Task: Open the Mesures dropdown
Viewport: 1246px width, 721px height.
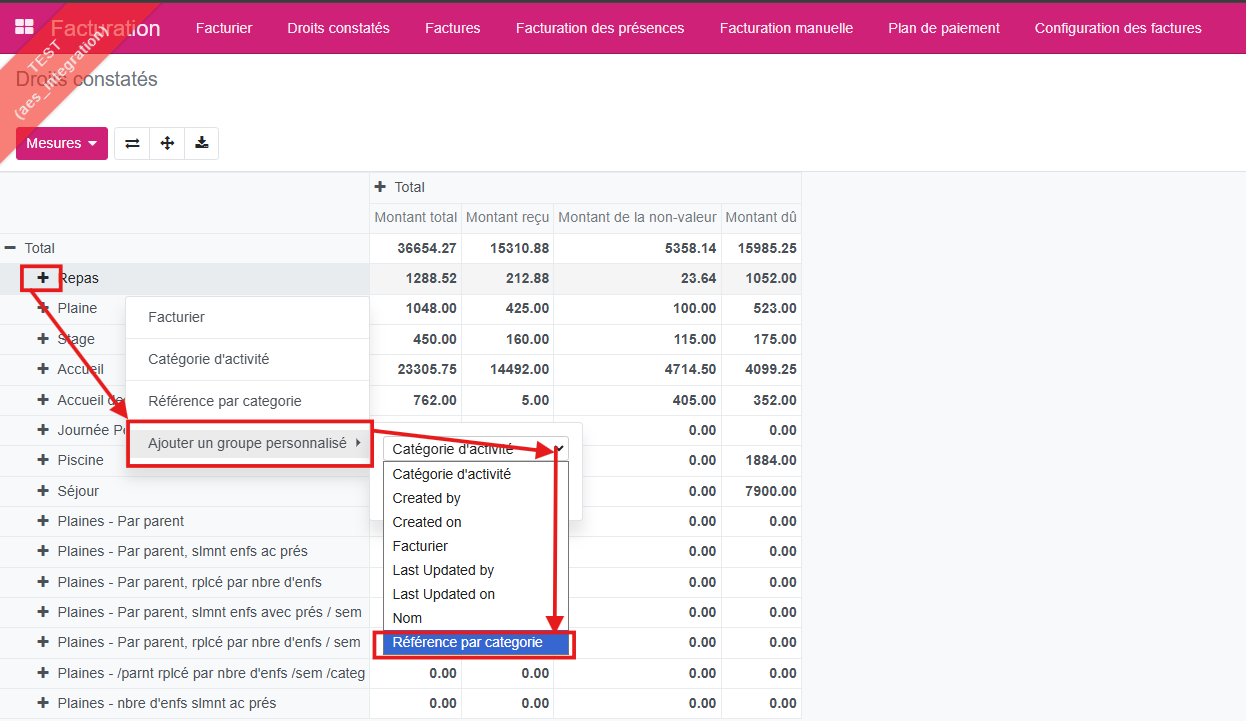Action: point(62,143)
